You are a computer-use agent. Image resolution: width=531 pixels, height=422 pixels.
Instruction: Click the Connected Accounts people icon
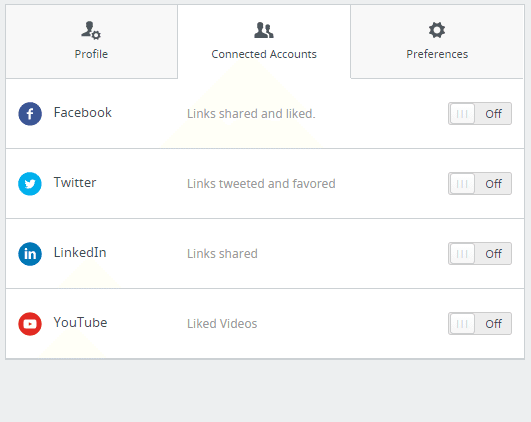click(264, 30)
